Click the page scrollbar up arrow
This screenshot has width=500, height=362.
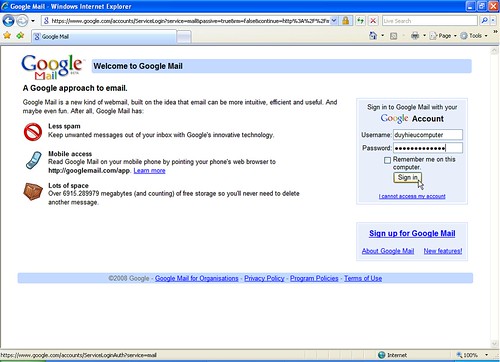coord(494,51)
